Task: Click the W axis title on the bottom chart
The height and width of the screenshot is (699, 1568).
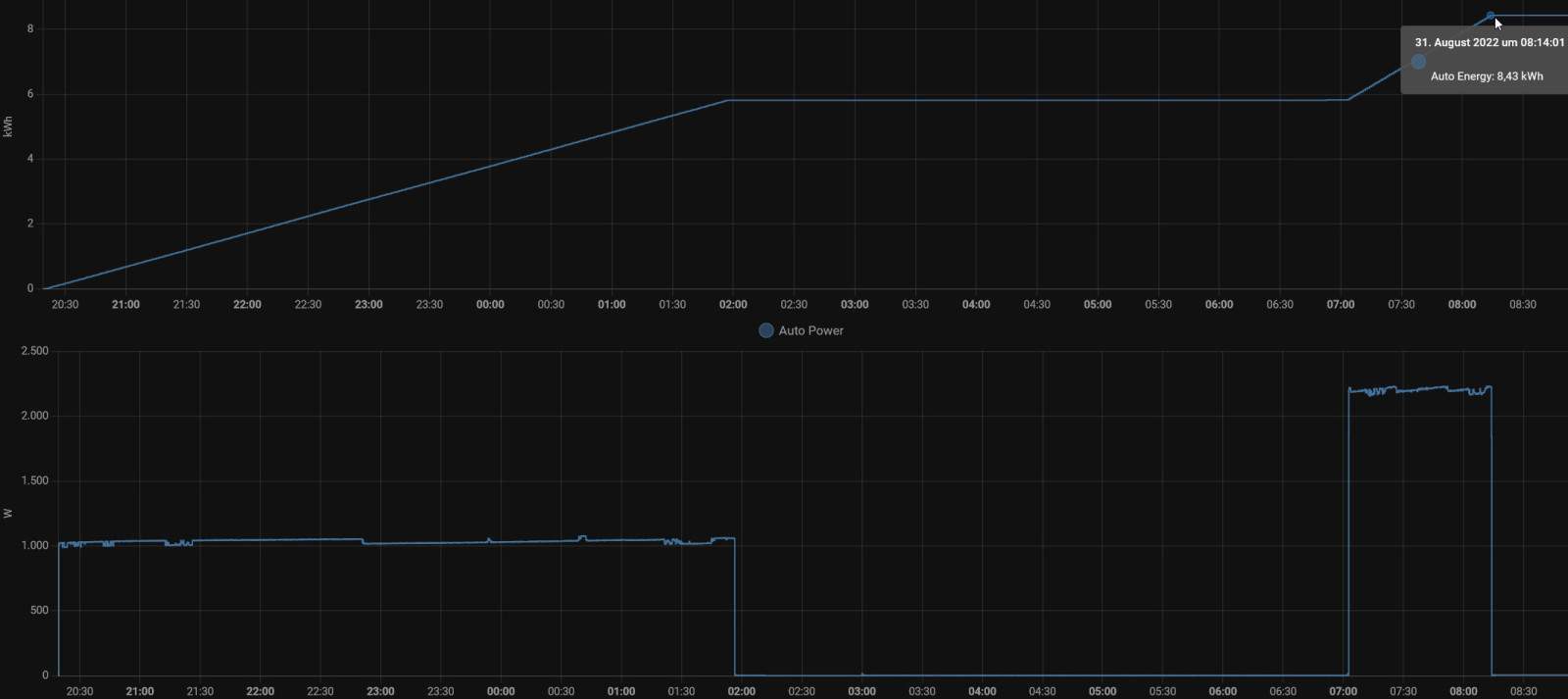Action: click(9, 513)
